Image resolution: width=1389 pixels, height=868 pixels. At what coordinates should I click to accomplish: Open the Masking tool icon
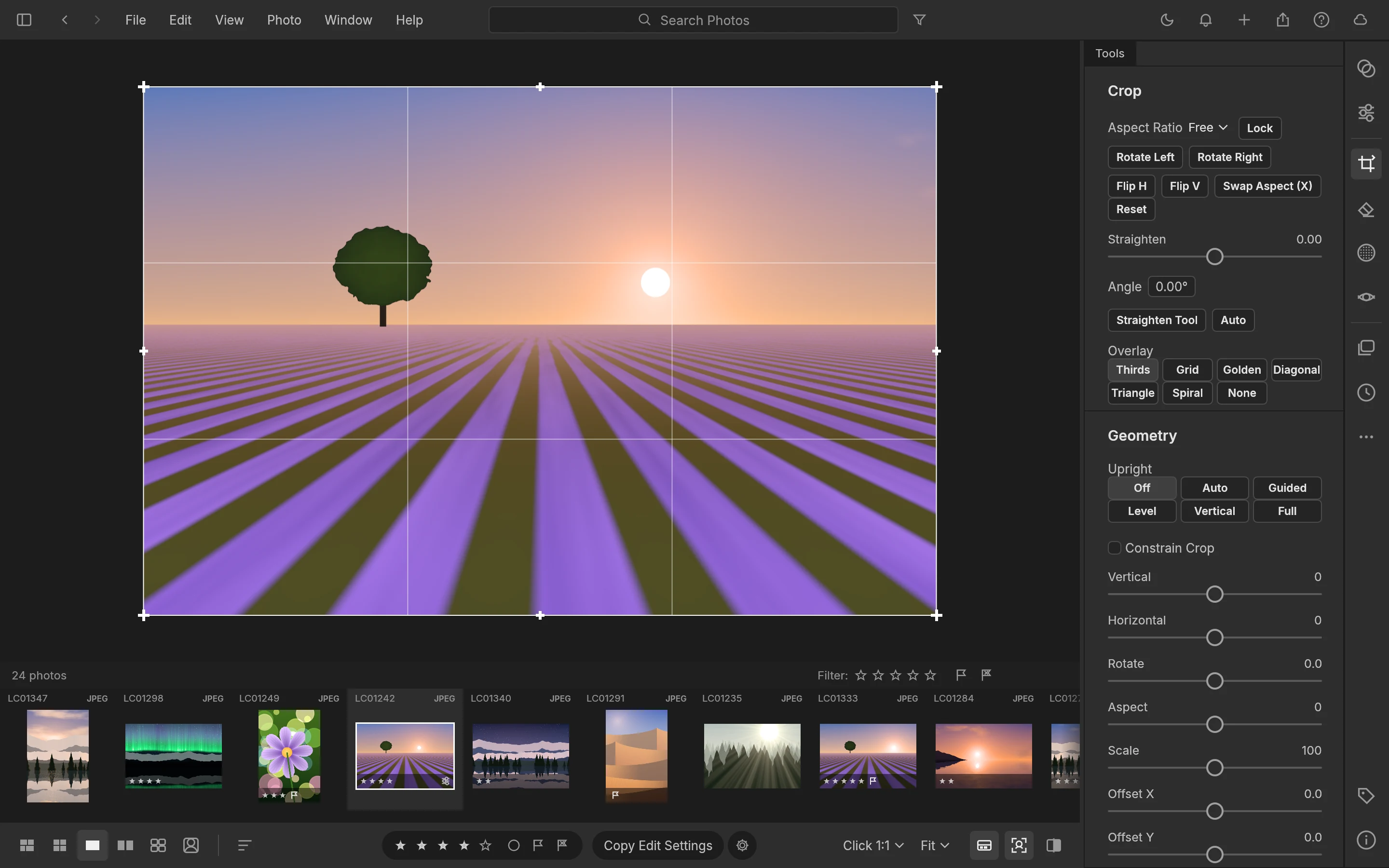[1366, 253]
